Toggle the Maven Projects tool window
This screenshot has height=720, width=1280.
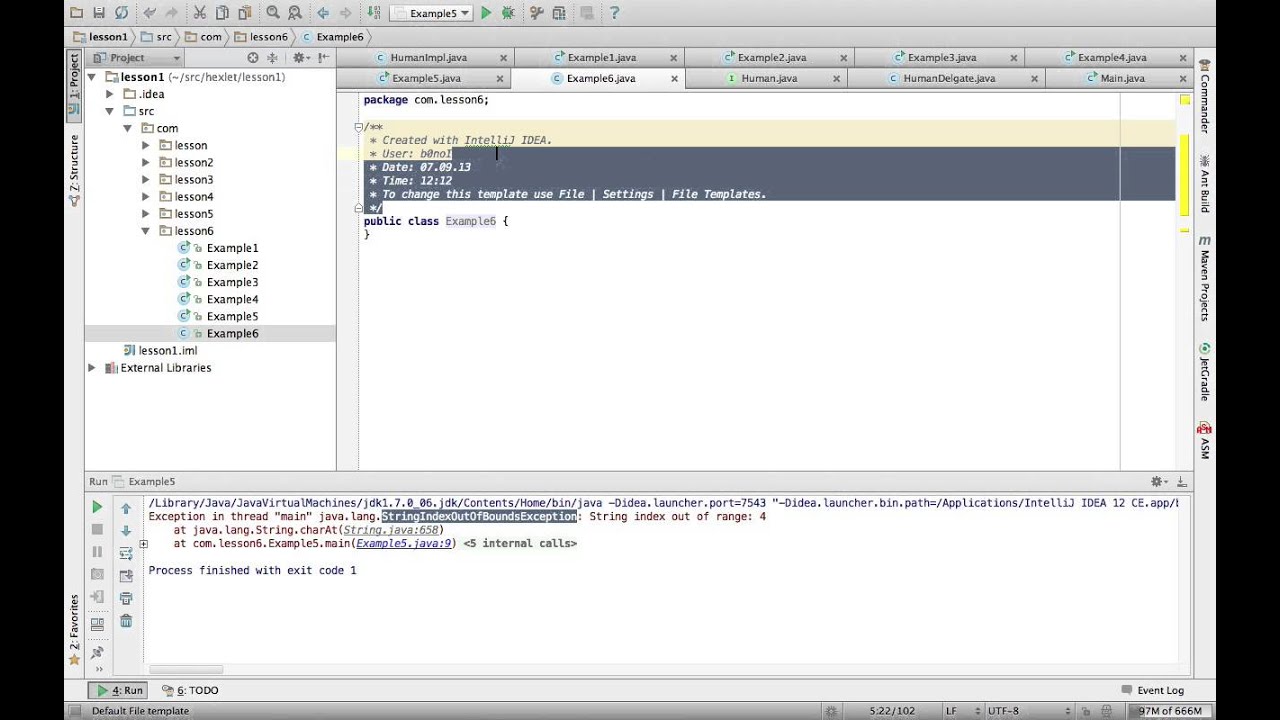click(1204, 279)
